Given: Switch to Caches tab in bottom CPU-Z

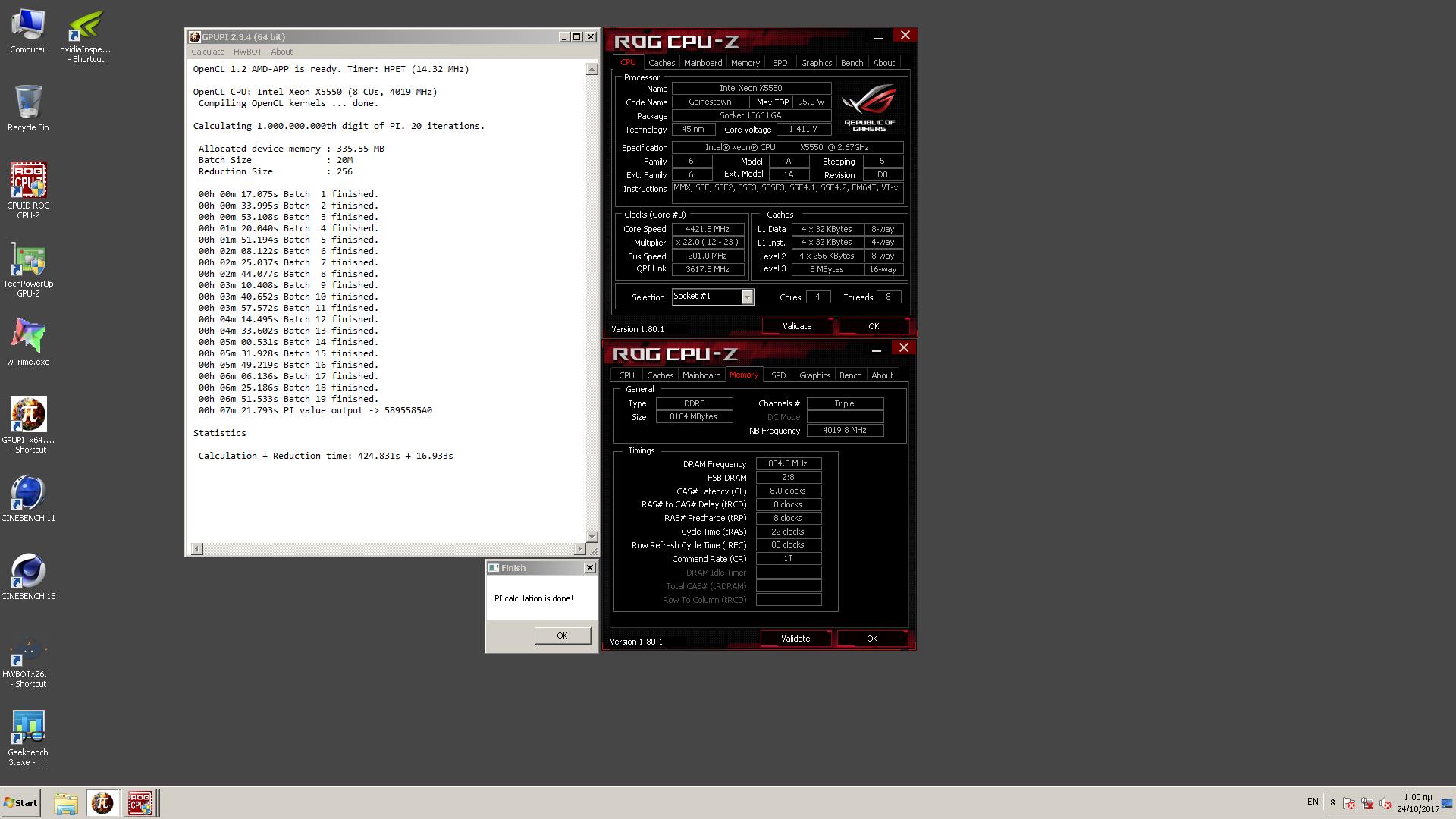Looking at the screenshot, I should click(660, 375).
